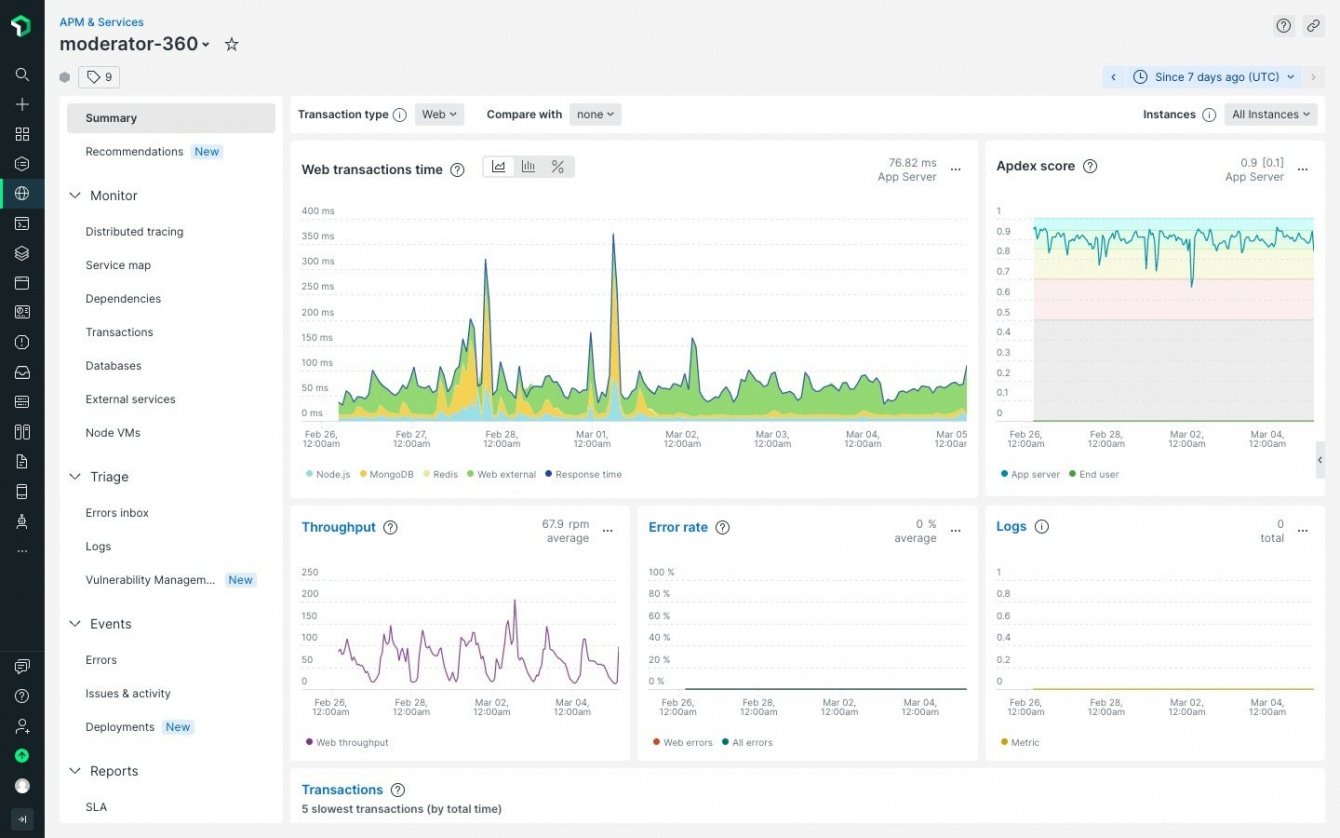Open Distributed tracing in the sidebar
Image resolution: width=1340 pixels, height=838 pixels.
(x=134, y=232)
